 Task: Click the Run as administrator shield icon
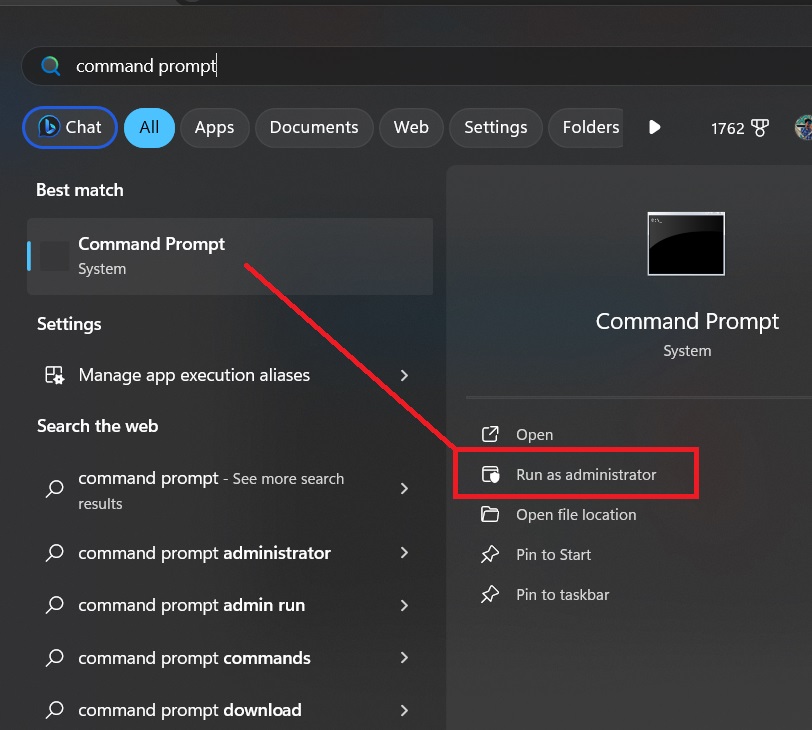490,475
